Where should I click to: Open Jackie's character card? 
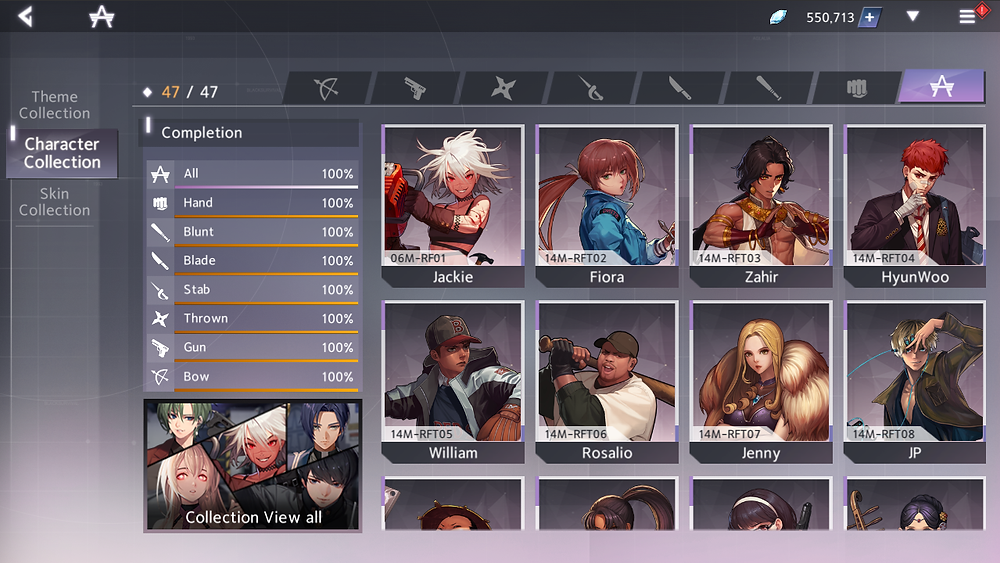coord(453,206)
